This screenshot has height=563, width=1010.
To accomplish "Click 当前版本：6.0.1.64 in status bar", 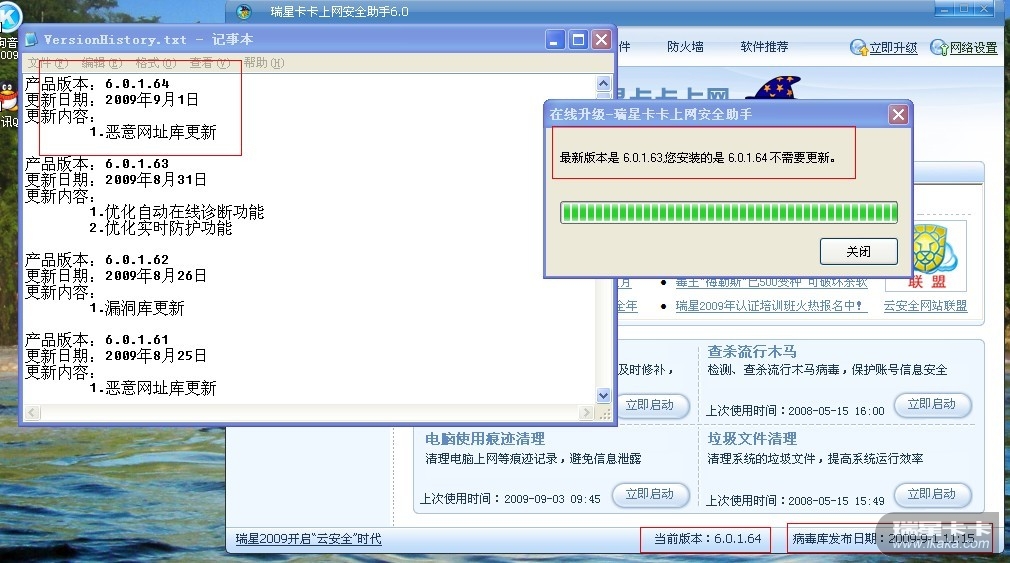I will pos(707,539).
